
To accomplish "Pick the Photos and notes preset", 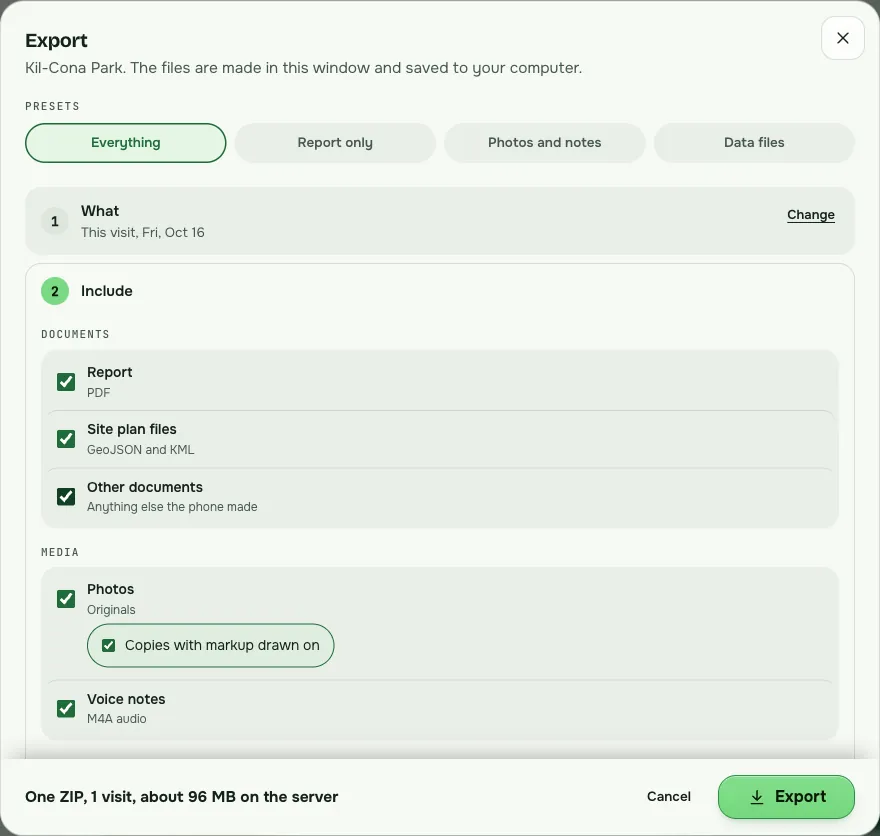I will (x=544, y=143).
